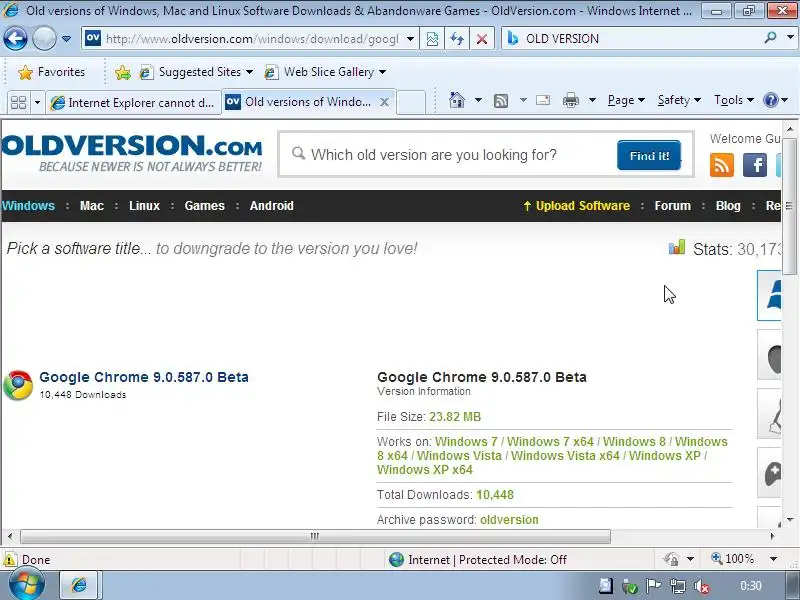Screen dimensions: 800x600
Task: Click the Find it! button
Action: 649,155
